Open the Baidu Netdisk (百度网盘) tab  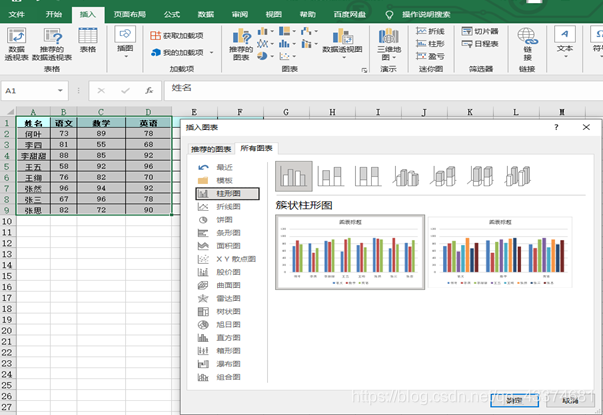pos(350,15)
